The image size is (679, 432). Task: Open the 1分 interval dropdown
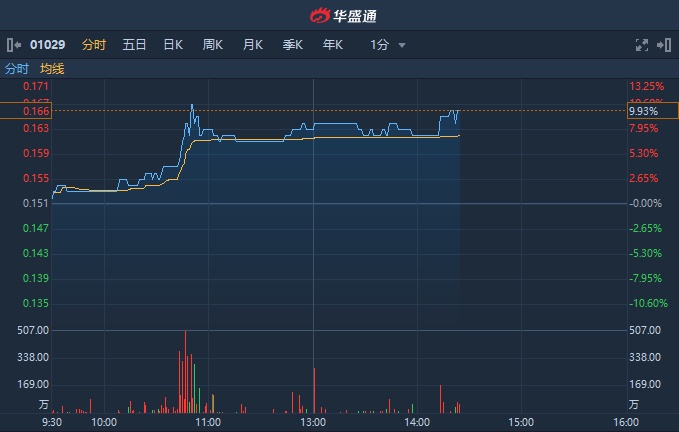[387, 45]
